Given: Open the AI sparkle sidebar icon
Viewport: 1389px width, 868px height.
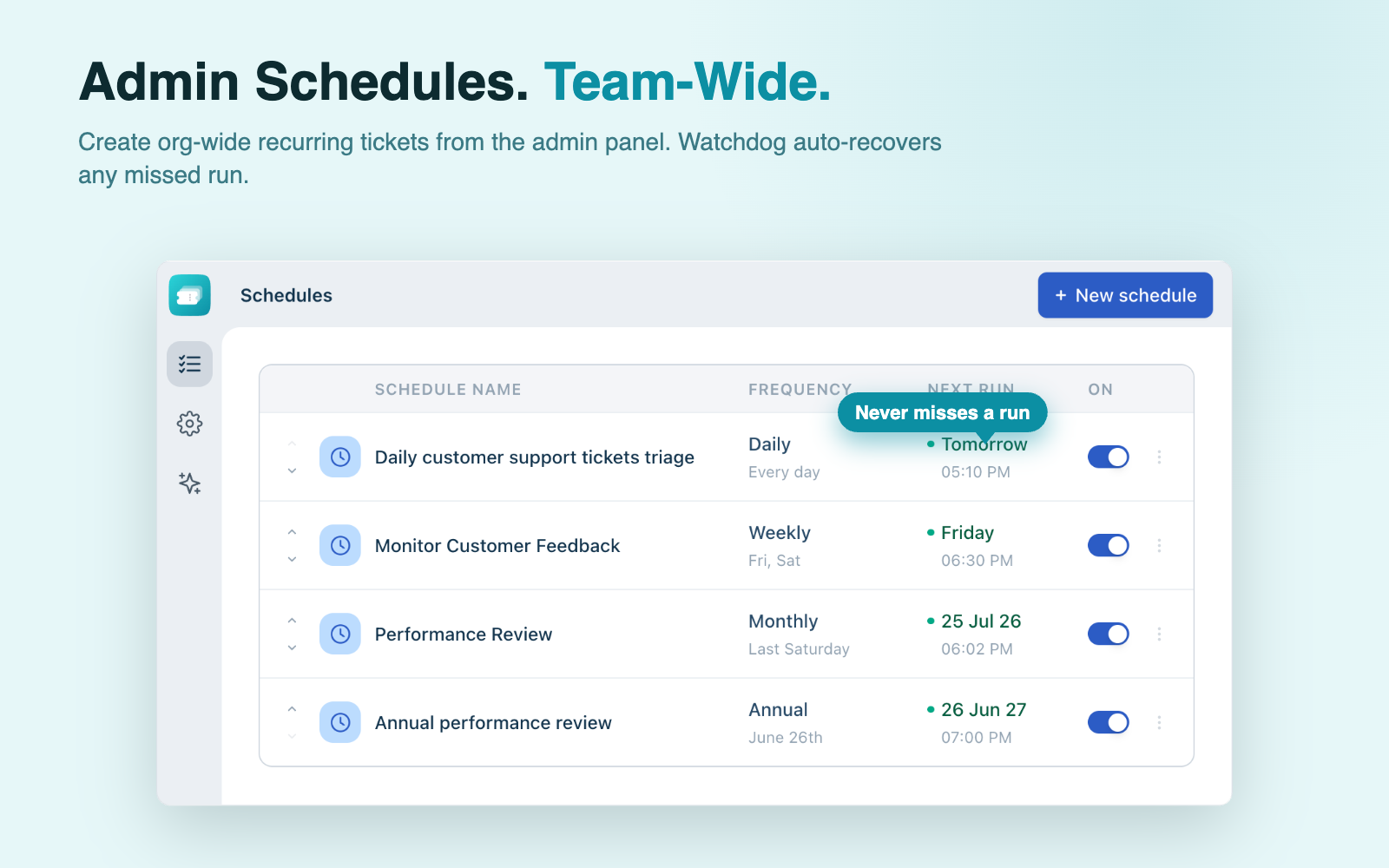Looking at the screenshot, I should click(189, 483).
